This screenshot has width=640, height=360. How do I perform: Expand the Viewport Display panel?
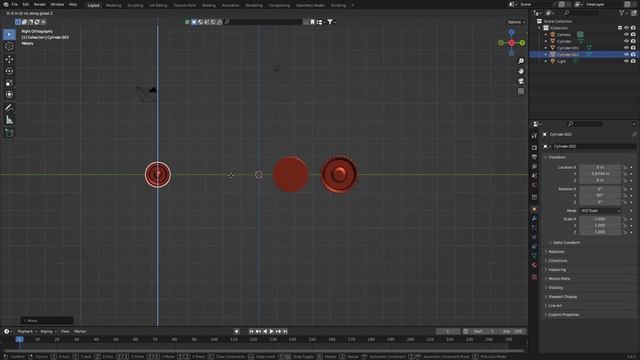tap(562, 297)
